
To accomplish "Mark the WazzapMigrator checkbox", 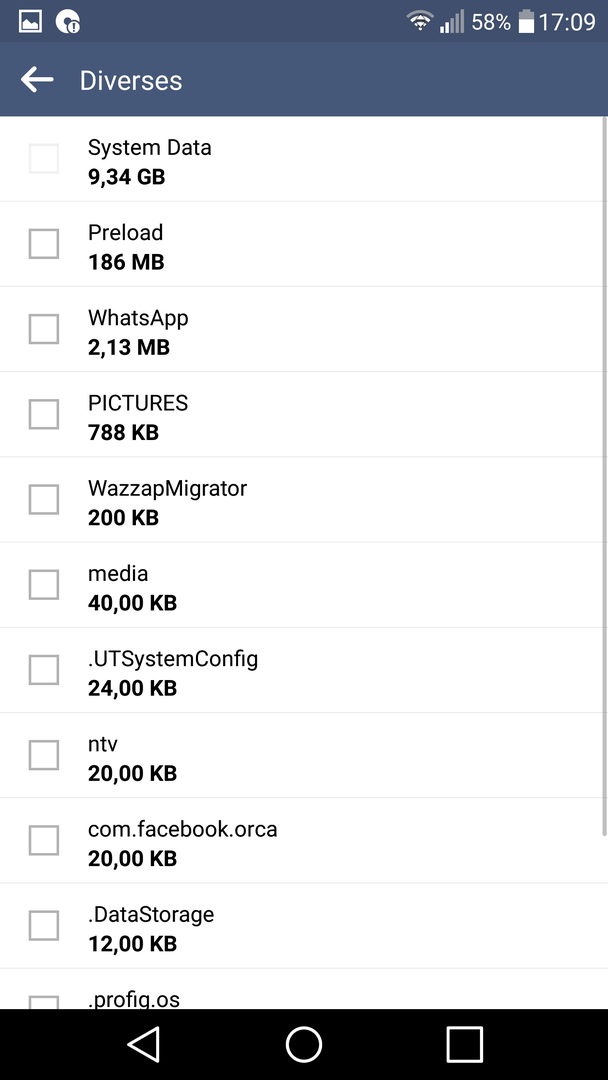I will click(43, 499).
